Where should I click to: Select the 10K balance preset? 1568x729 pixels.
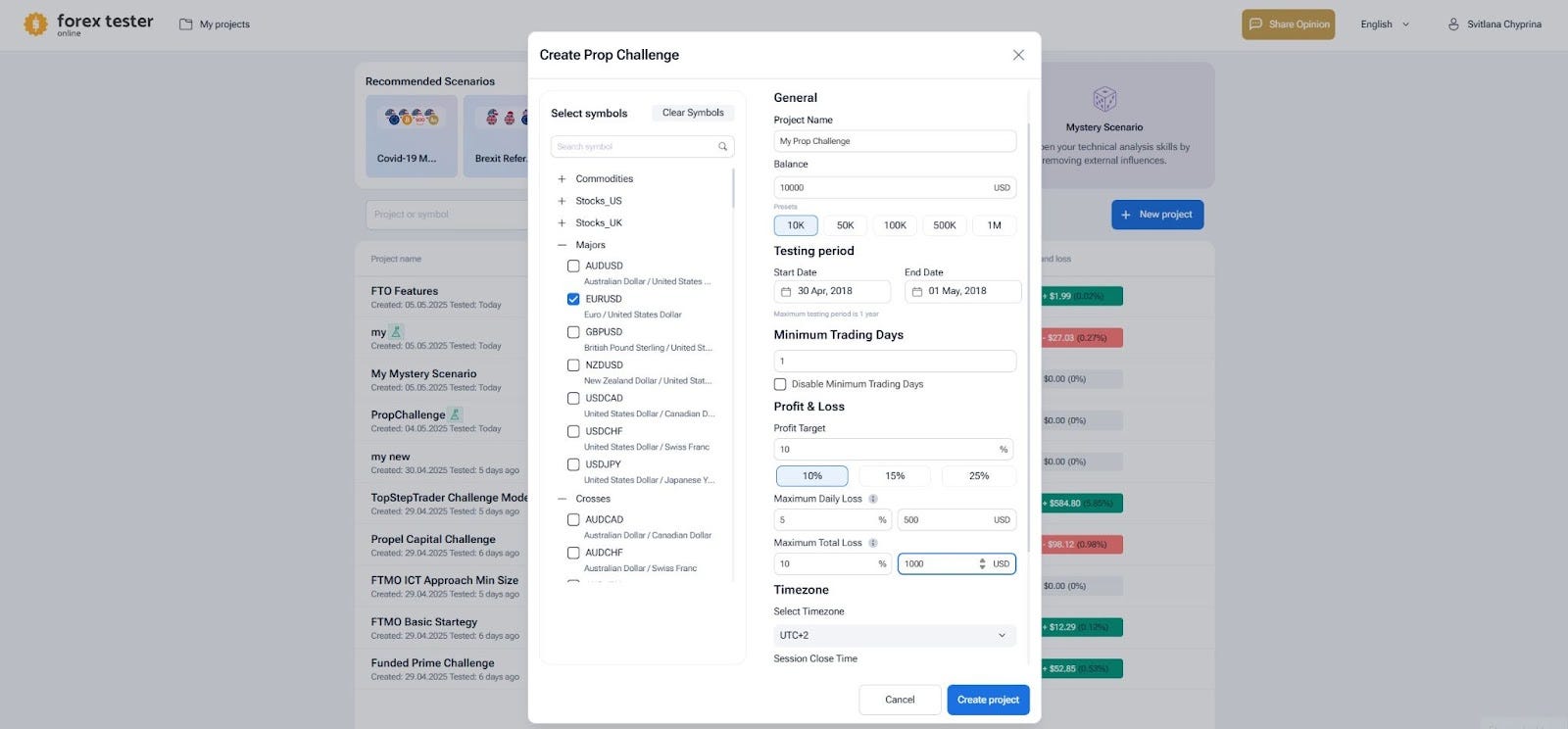796,225
